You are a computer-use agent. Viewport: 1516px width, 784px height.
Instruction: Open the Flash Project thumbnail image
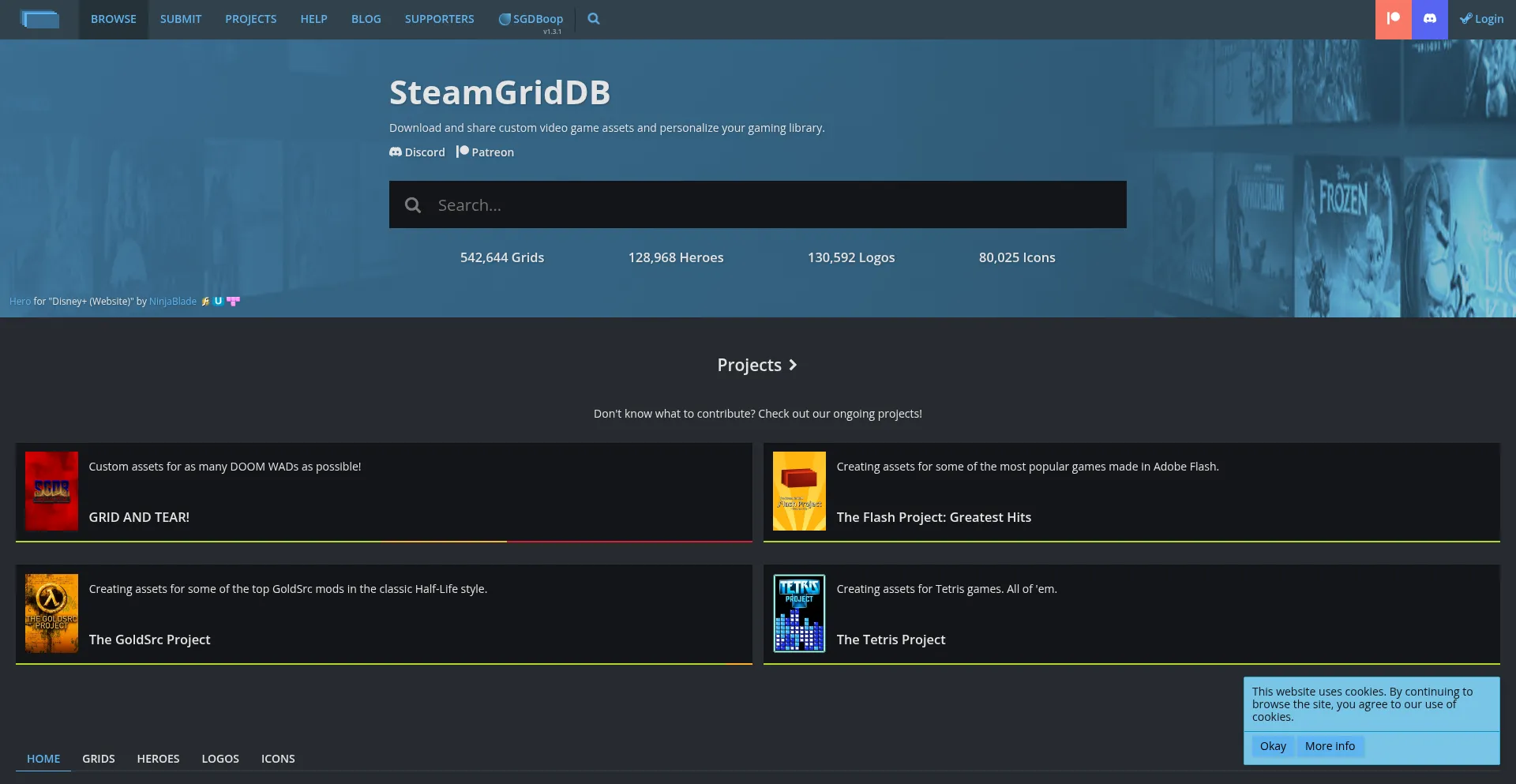tap(799, 491)
